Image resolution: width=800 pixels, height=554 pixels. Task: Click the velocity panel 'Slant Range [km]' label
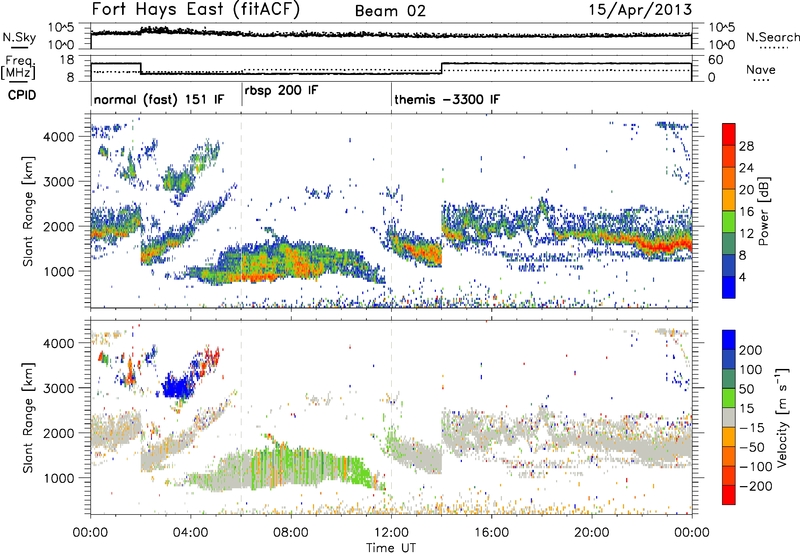[28, 417]
